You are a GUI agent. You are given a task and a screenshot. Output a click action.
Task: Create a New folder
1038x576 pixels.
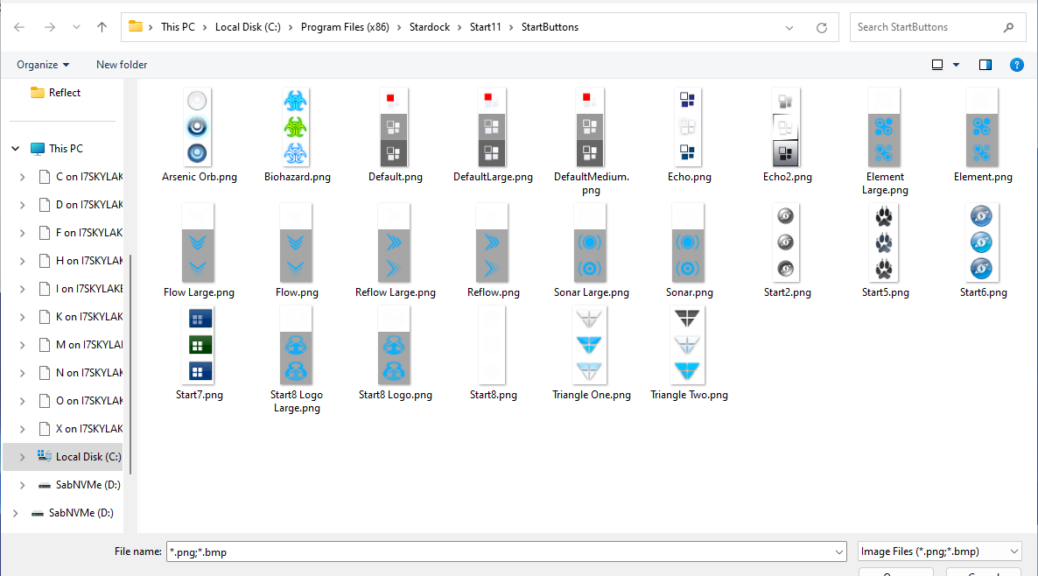[122, 65]
